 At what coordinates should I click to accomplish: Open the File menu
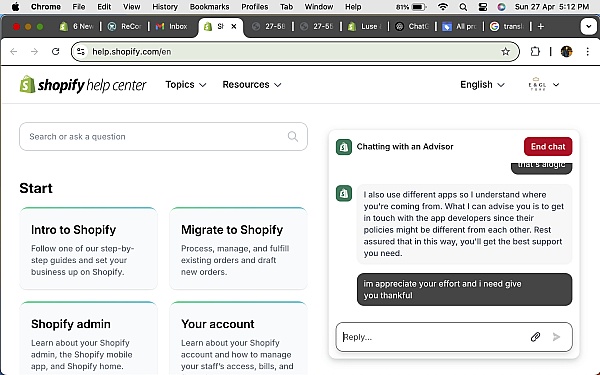(x=79, y=7)
